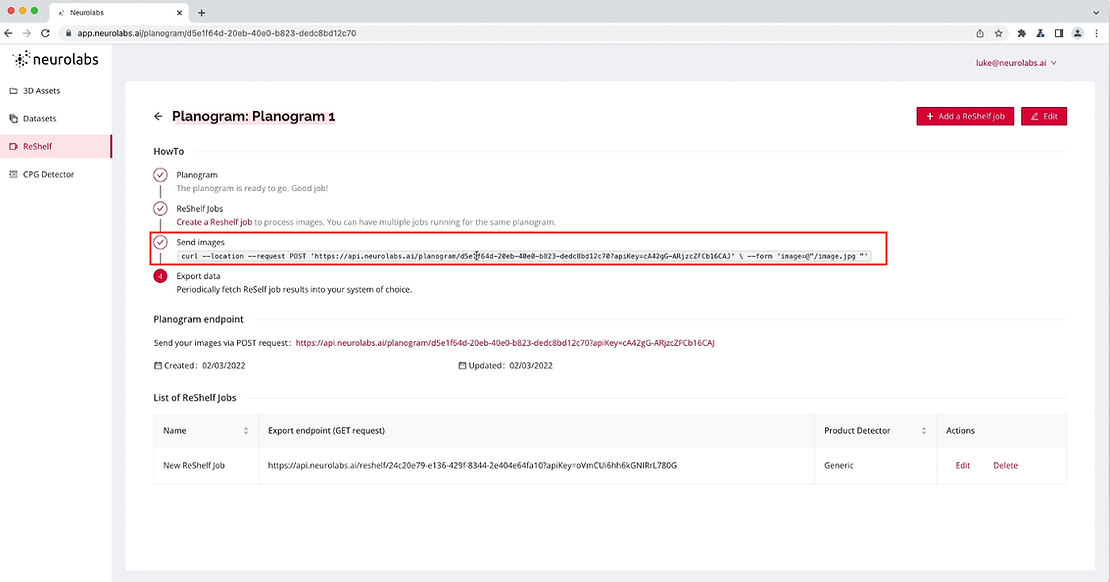Click the New ReShelf Job name cell

pos(206,465)
